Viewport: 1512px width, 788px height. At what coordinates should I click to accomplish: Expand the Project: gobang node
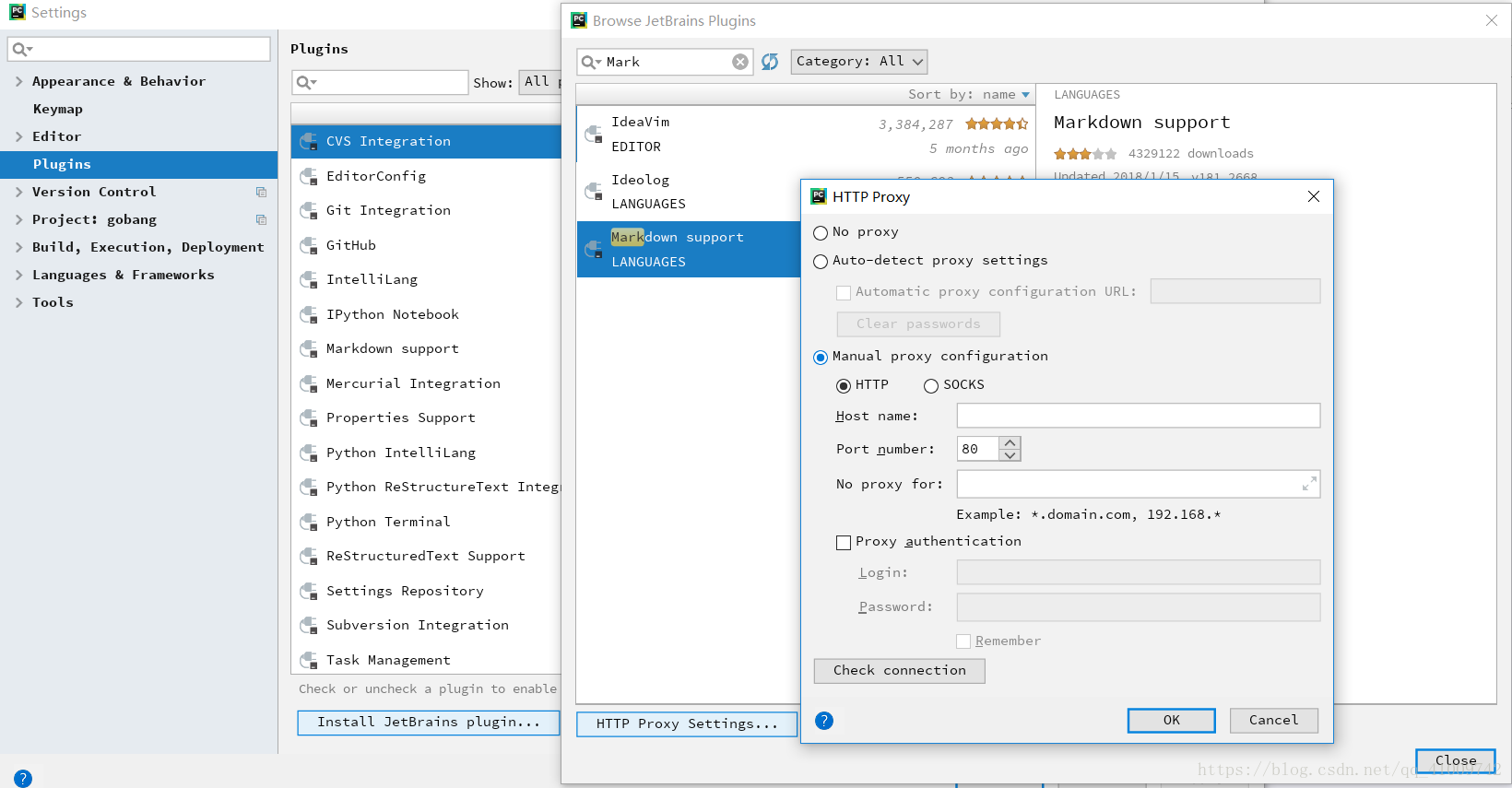pos(18,219)
